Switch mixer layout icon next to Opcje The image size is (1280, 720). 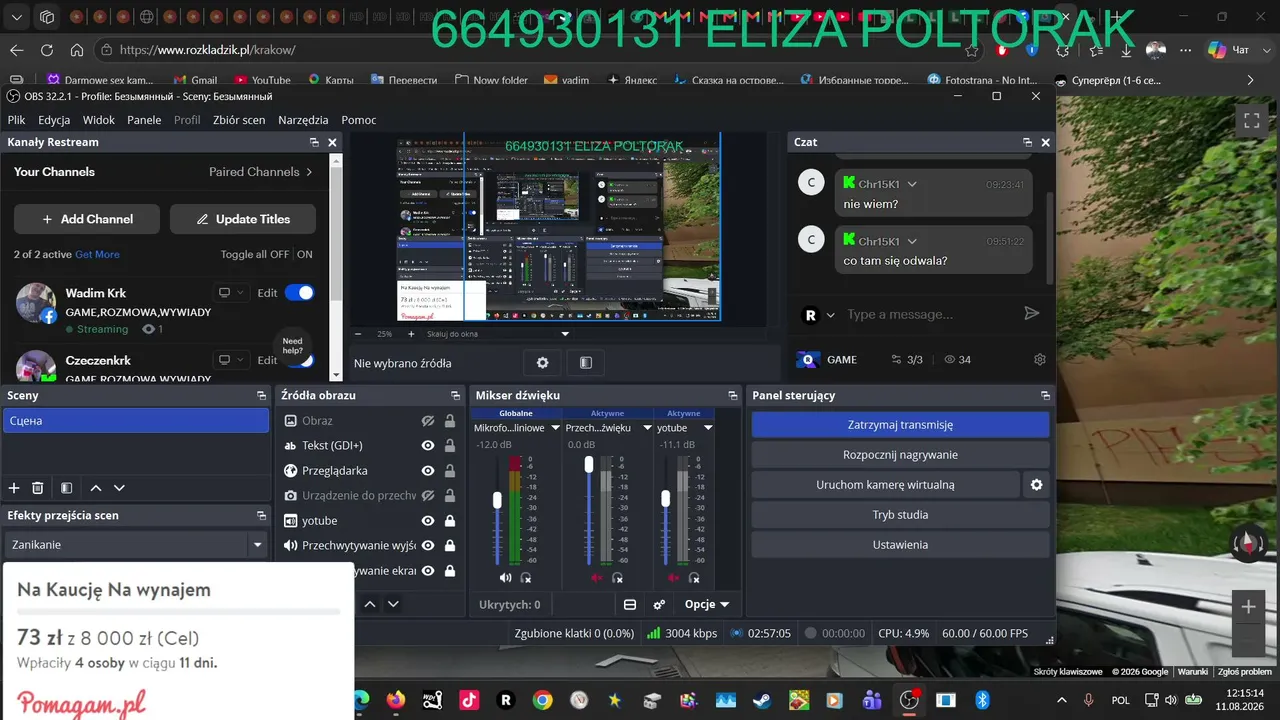(x=630, y=604)
